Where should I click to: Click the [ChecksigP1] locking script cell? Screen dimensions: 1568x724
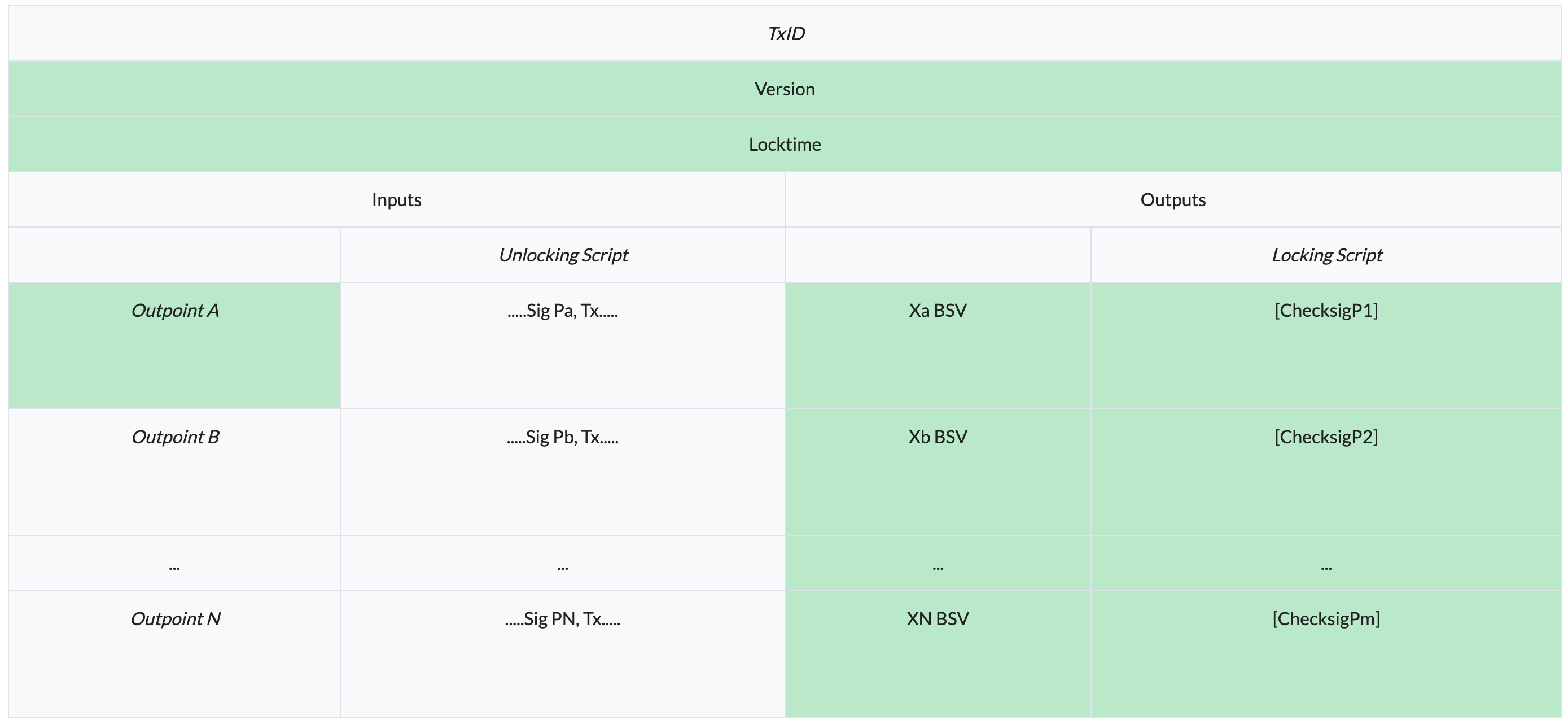coord(1326,311)
